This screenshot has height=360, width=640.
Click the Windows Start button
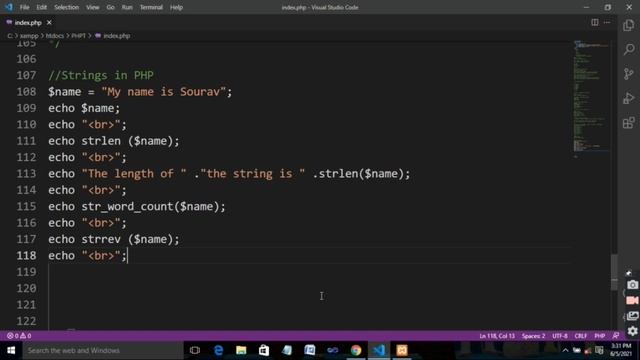(11, 350)
